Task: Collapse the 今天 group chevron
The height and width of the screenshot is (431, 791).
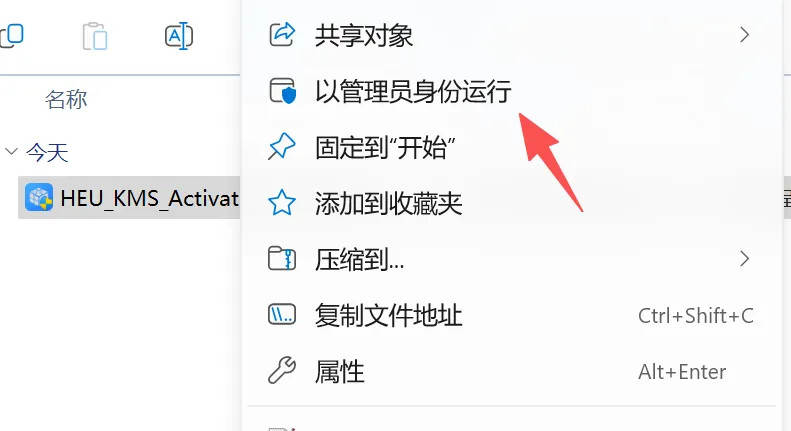Action: [11, 151]
